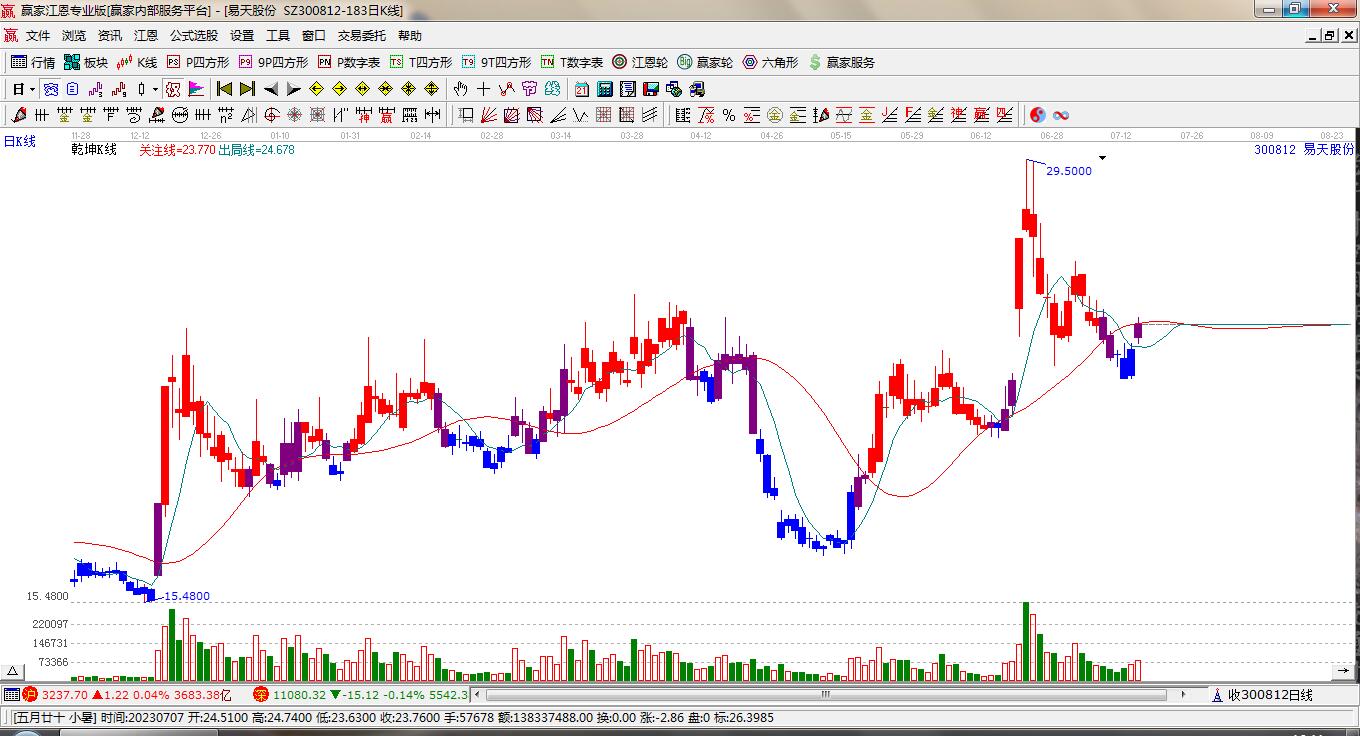Open the 浏览 menu
Viewport: 1360px width, 736px height.
(x=74, y=36)
